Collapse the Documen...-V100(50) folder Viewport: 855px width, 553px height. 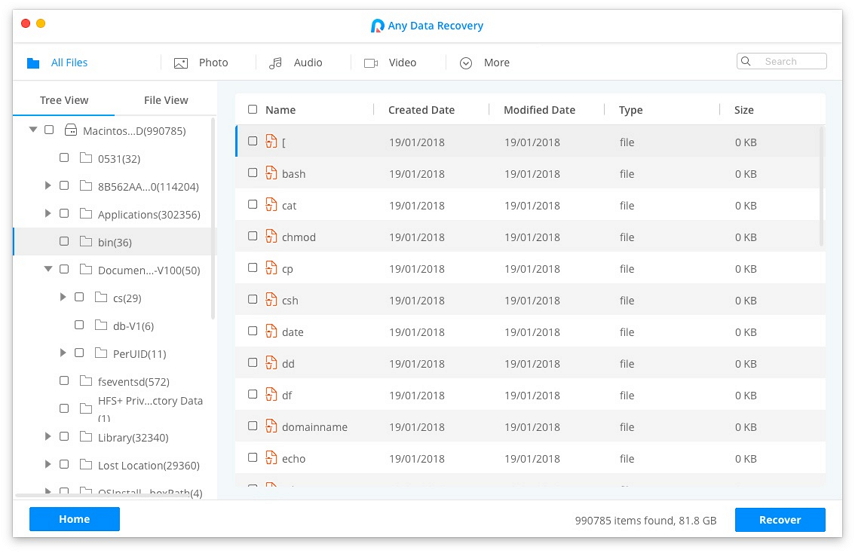tap(49, 269)
